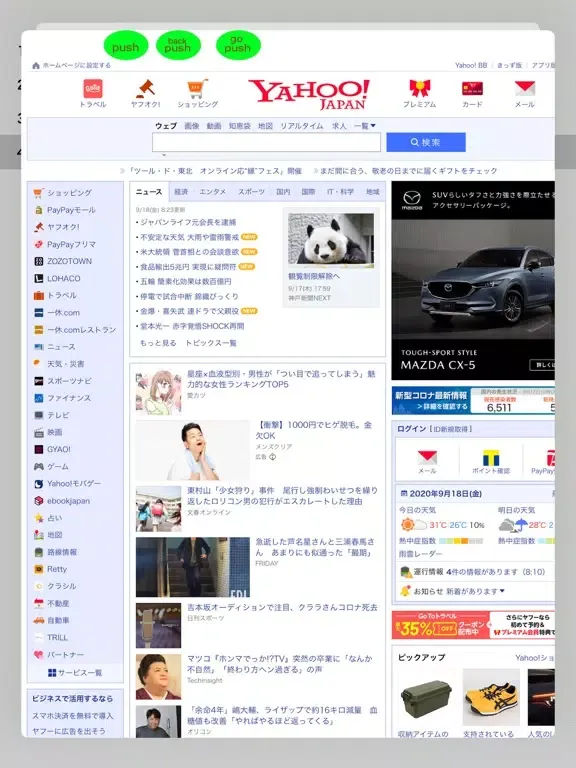Screen dimensions: 576x768
Task: Open the ジャパンライフ元会長を逮捕 headline
Action: coord(188,222)
